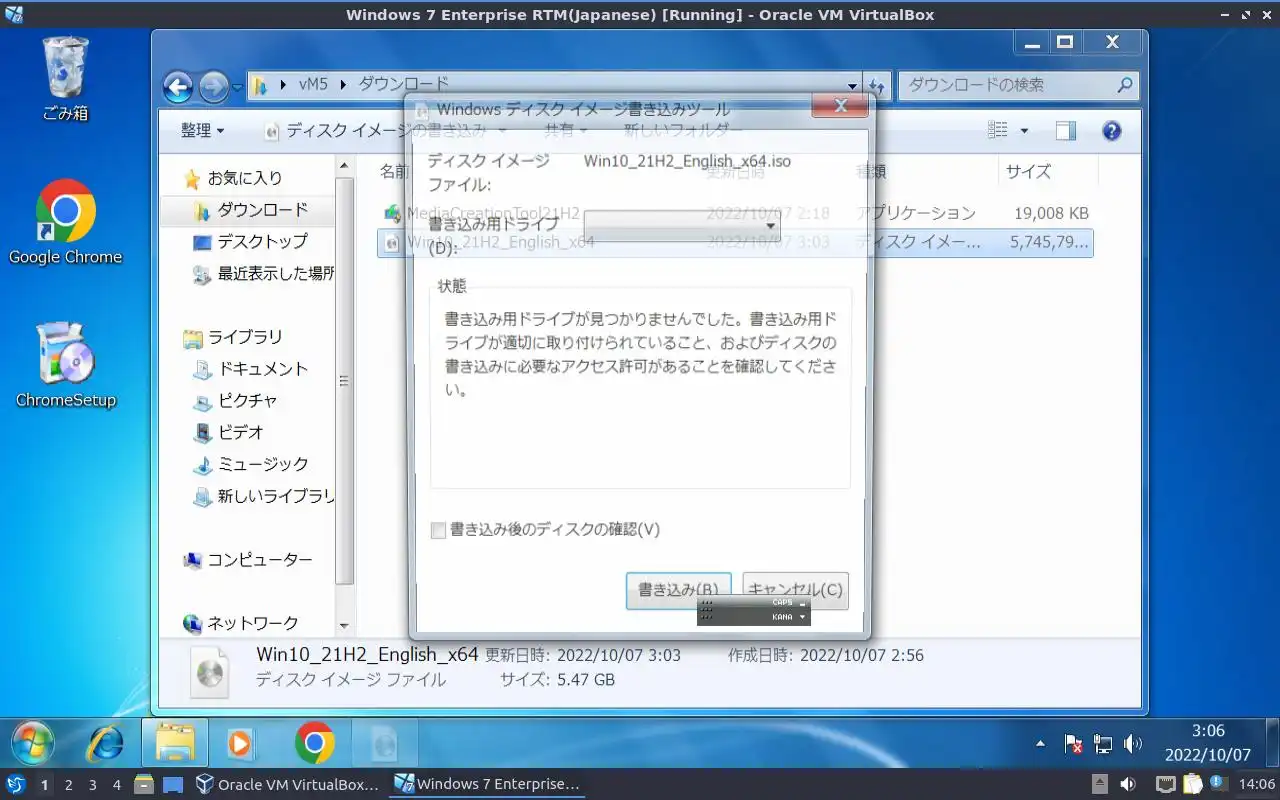Close the disk image burner dialog

pos(840,106)
